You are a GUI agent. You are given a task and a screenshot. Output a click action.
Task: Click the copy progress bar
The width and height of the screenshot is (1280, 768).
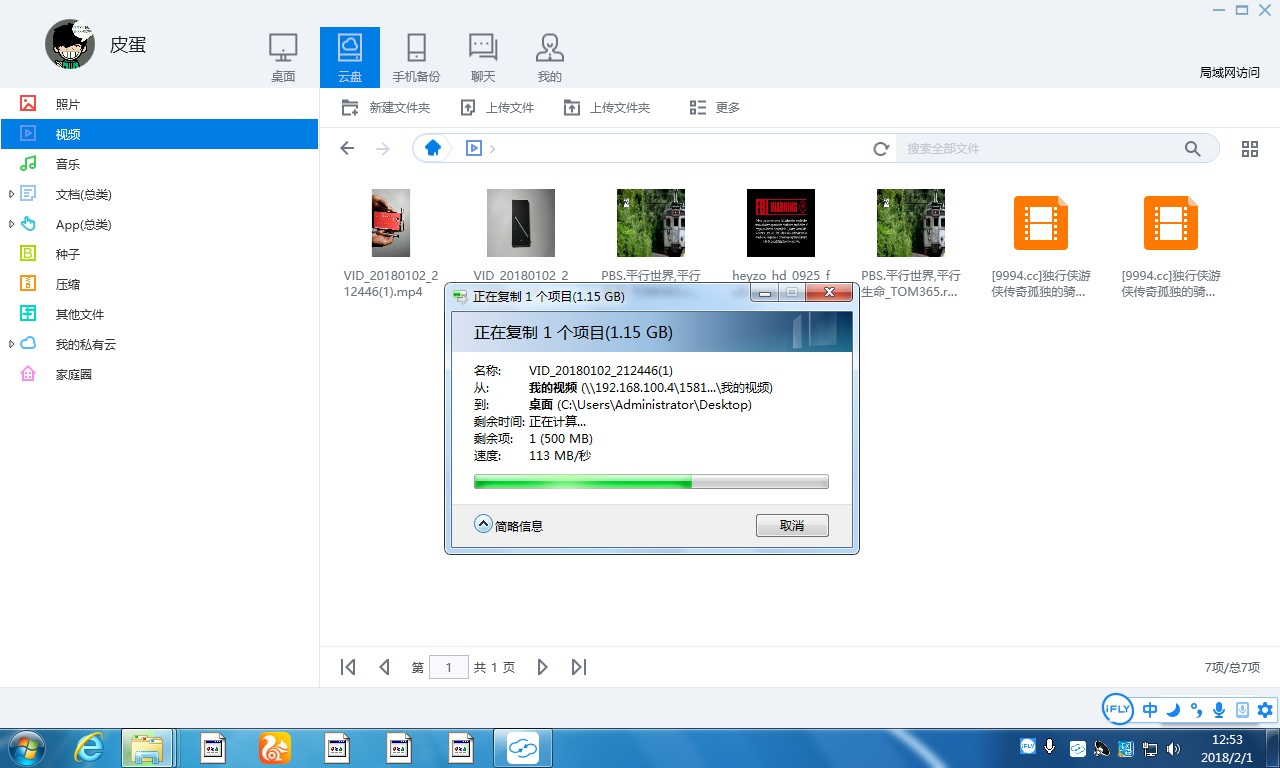pos(651,482)
